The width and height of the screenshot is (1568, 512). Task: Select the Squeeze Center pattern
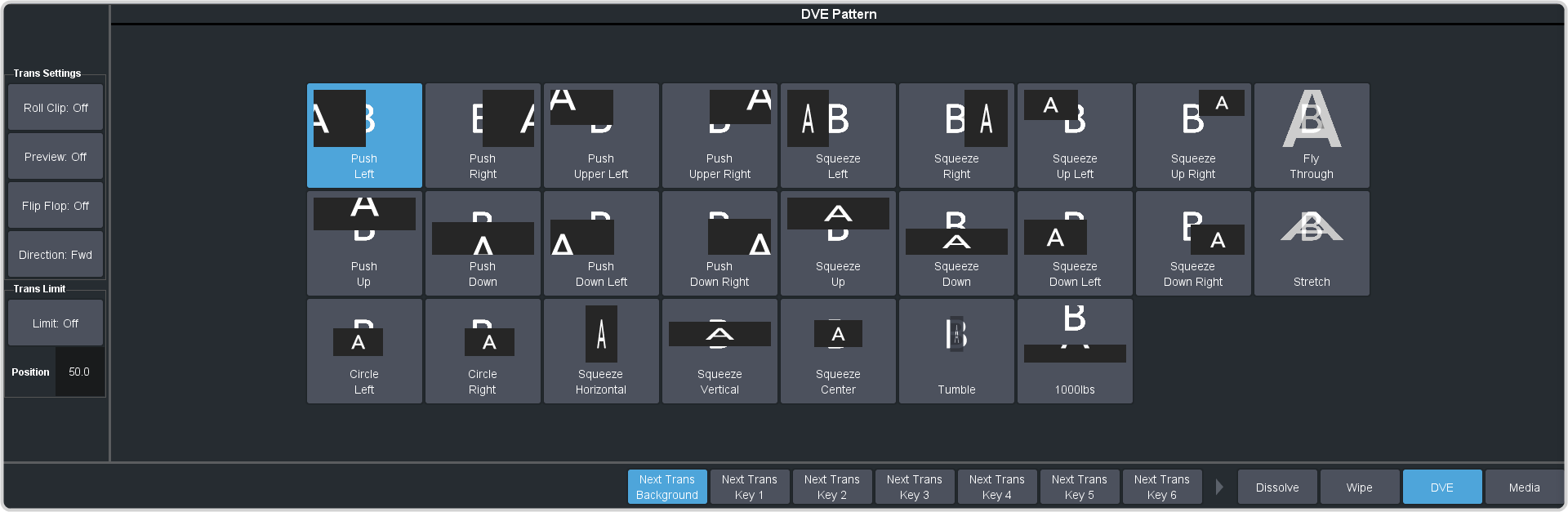(838, 351)
